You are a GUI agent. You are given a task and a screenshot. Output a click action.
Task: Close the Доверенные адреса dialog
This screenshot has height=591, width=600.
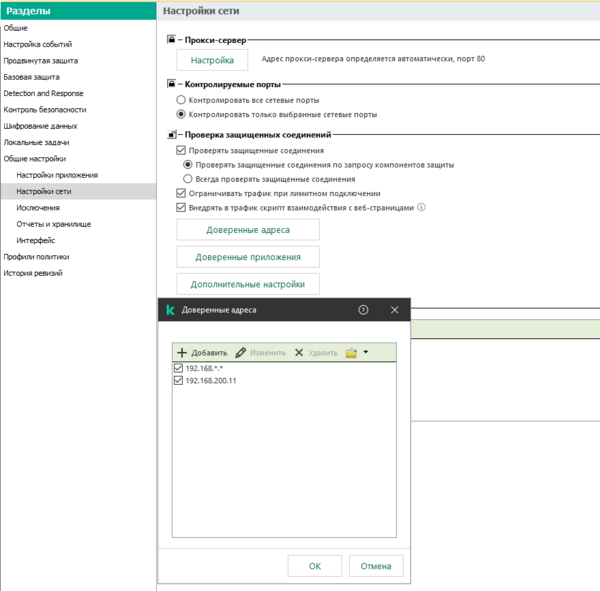click(394, 310)
